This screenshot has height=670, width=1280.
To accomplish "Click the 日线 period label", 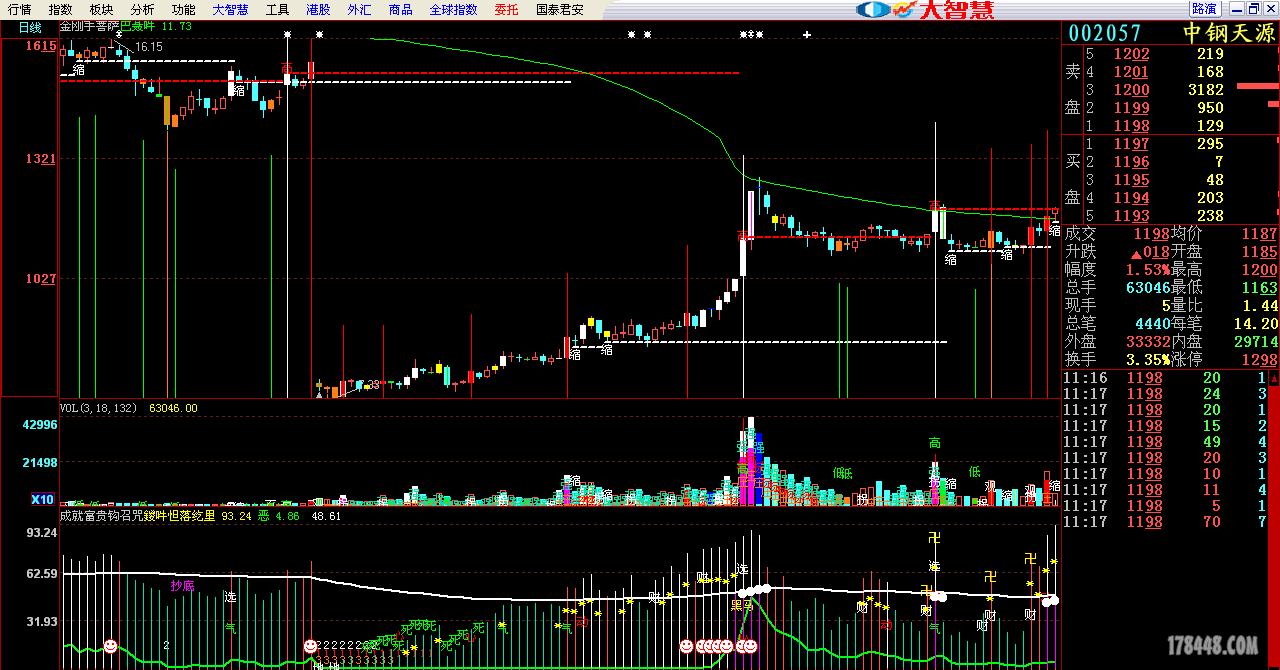I will [x=30, y=28].
